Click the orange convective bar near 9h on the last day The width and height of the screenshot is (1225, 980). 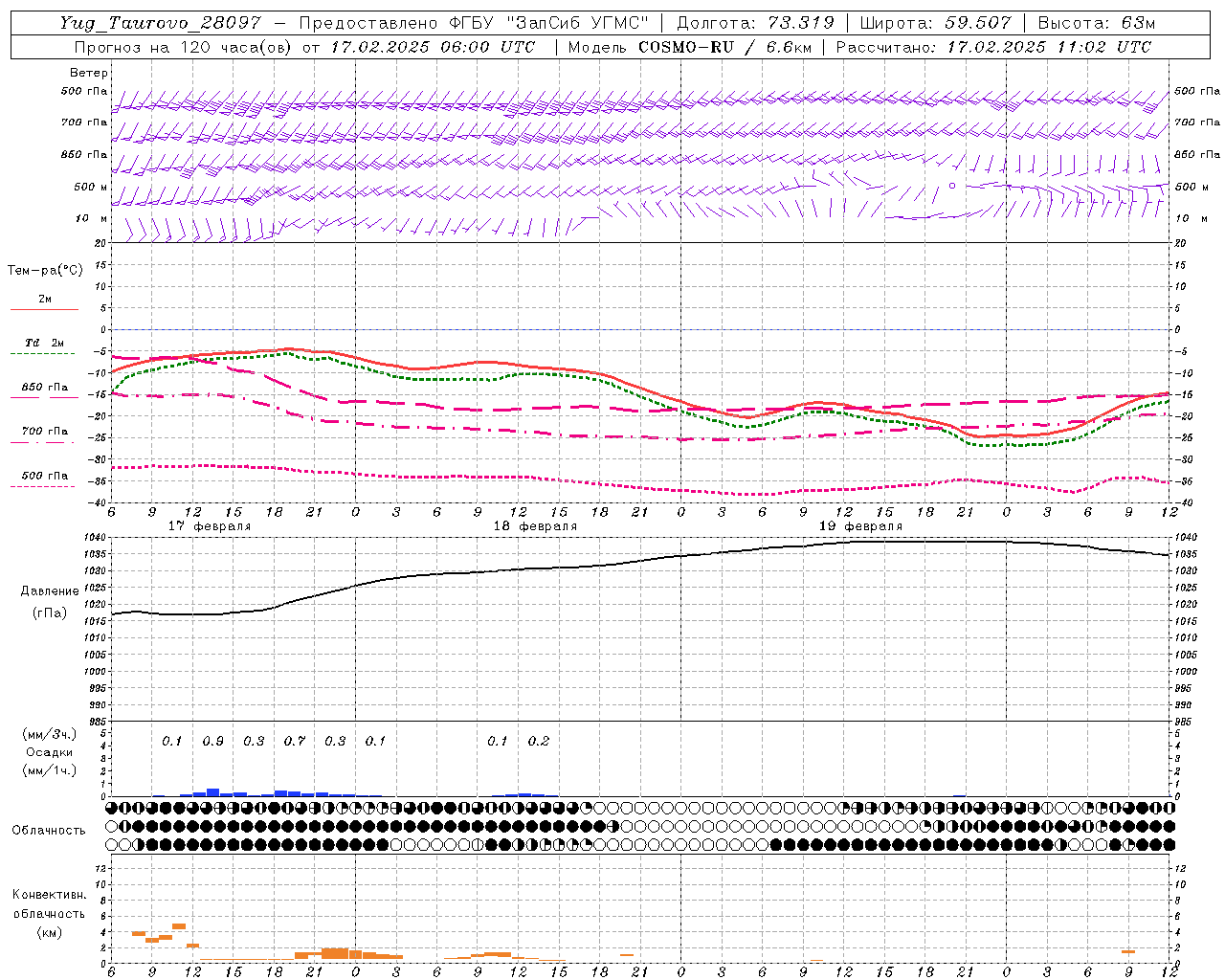1128,951
